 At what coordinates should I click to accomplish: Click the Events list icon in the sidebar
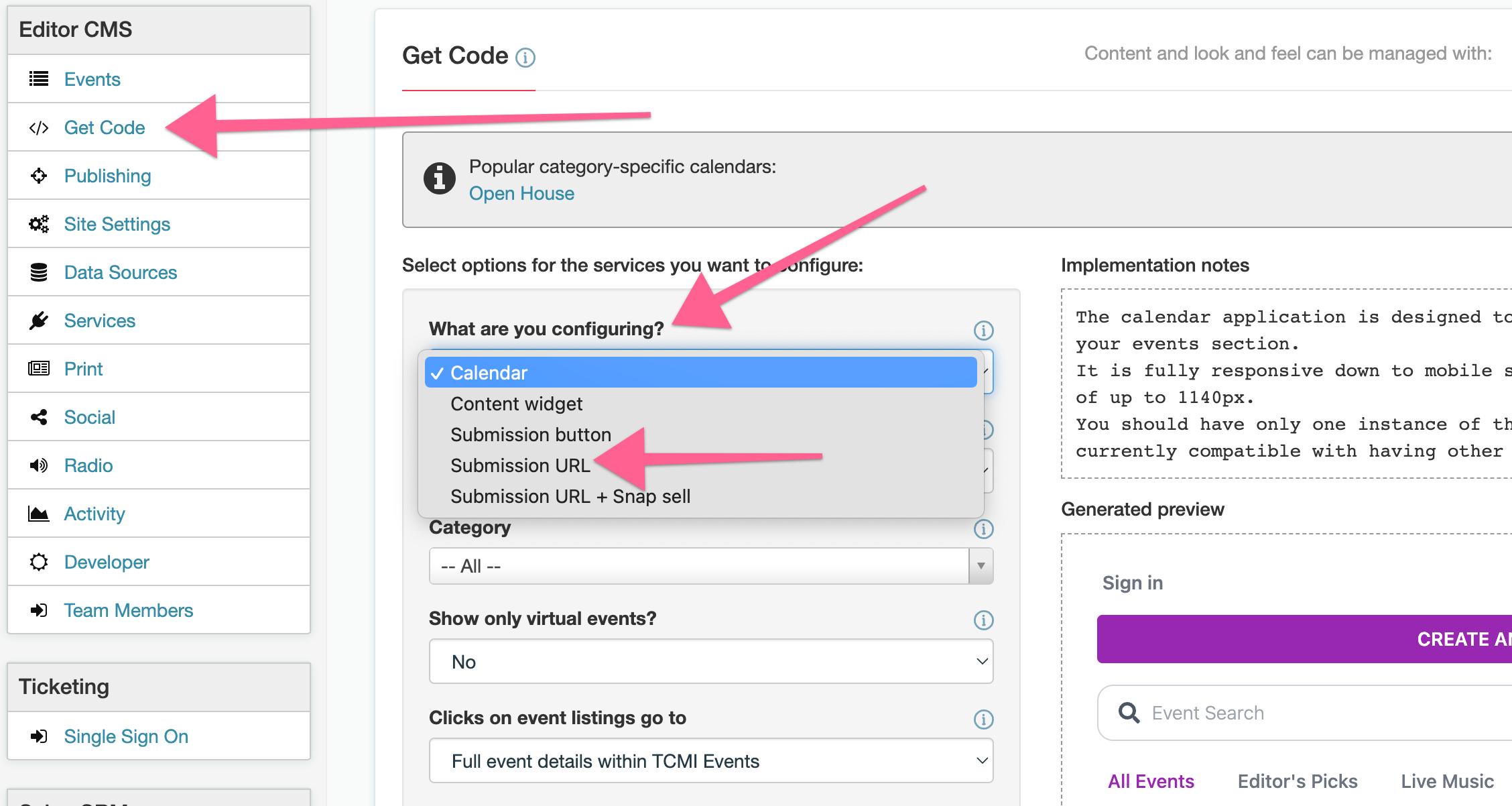pyautogui.click(x=38, y=78)
